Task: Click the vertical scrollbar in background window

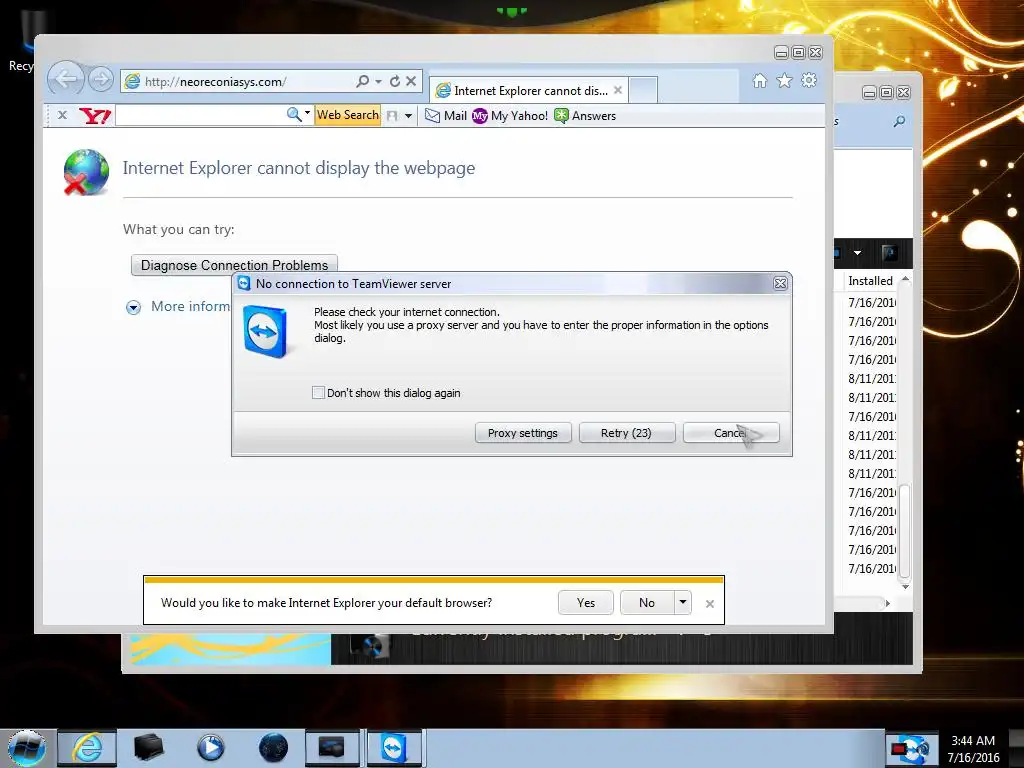Action: (905, 532)
